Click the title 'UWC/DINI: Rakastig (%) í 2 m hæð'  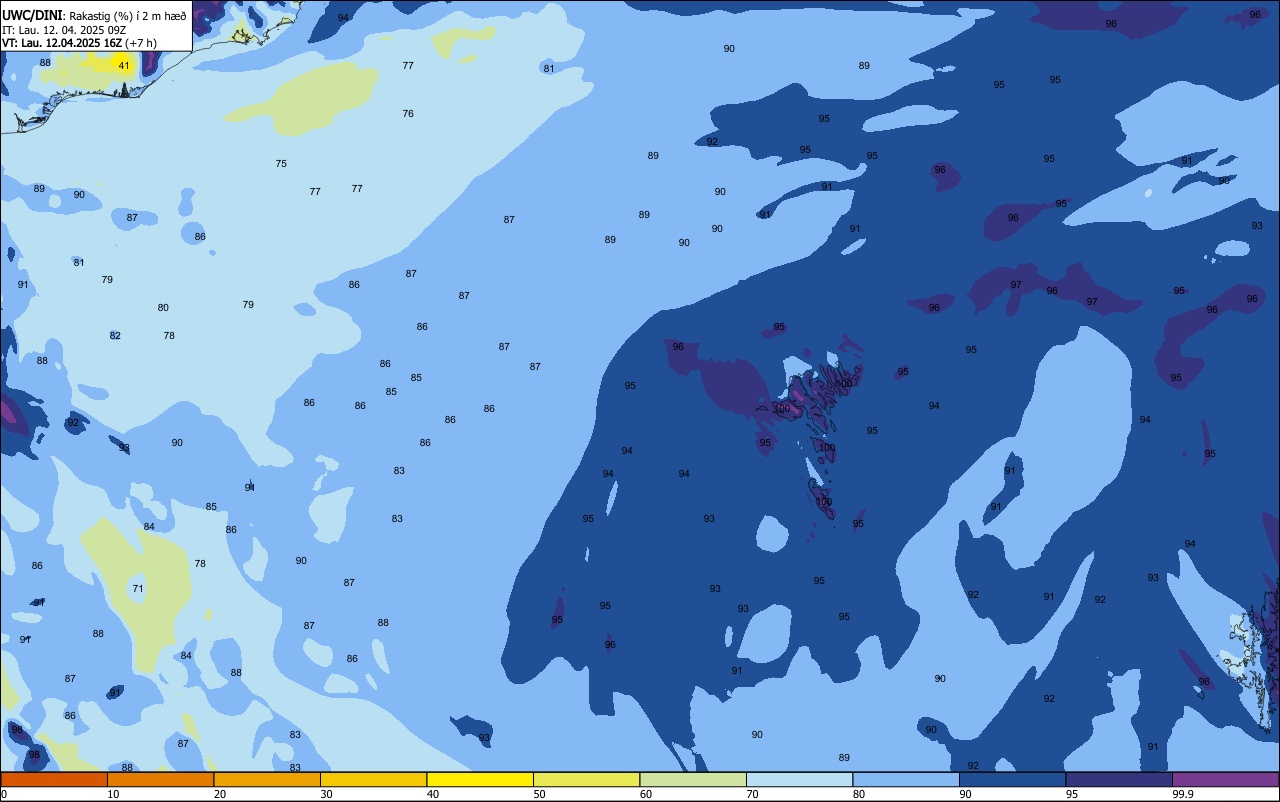[94, 15]
